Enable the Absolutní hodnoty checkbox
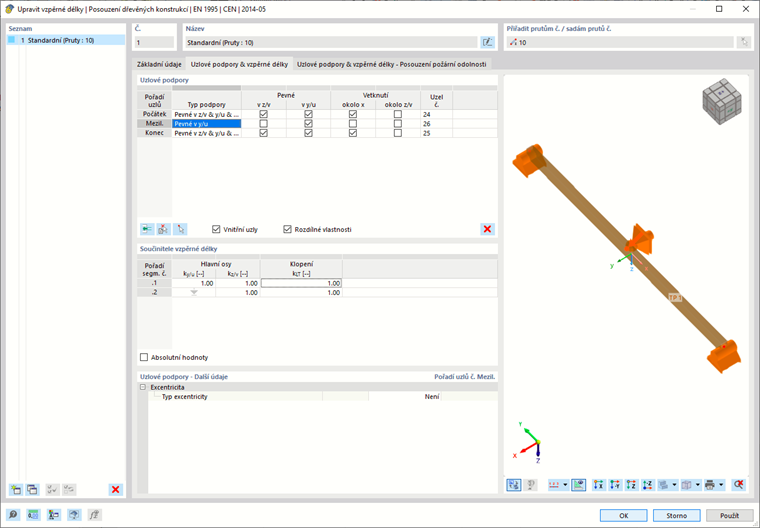 [144, 357]
